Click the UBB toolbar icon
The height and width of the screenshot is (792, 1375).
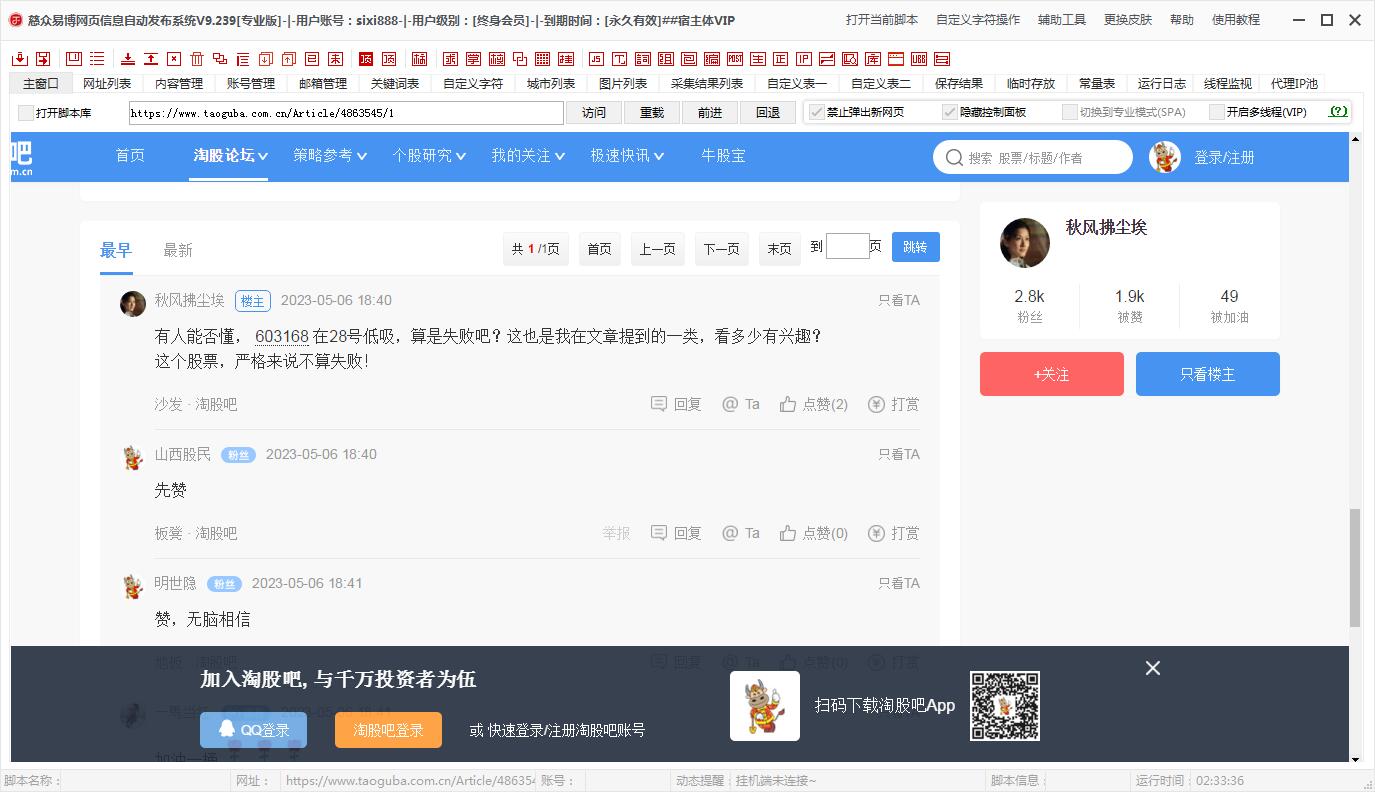pos(919,59)
